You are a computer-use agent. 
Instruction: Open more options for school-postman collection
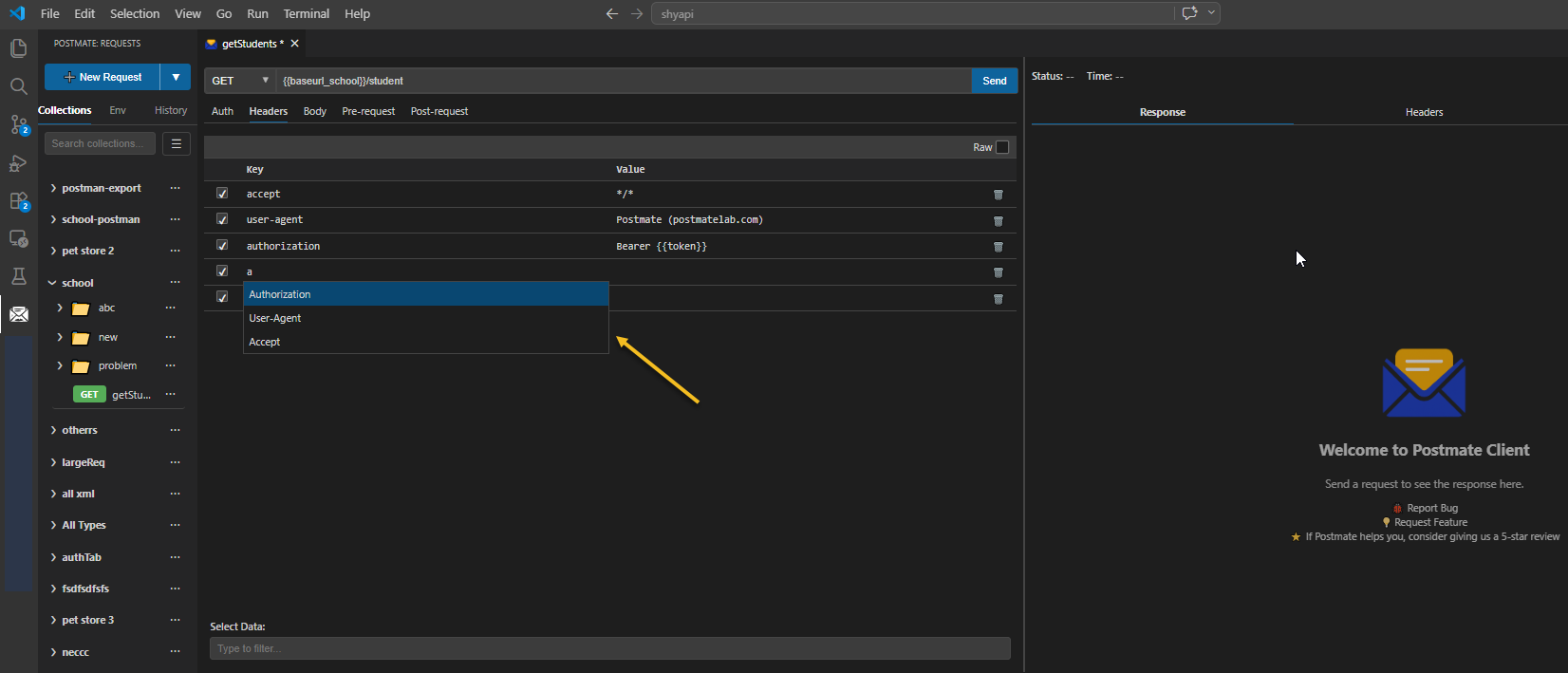coord(175,219)
